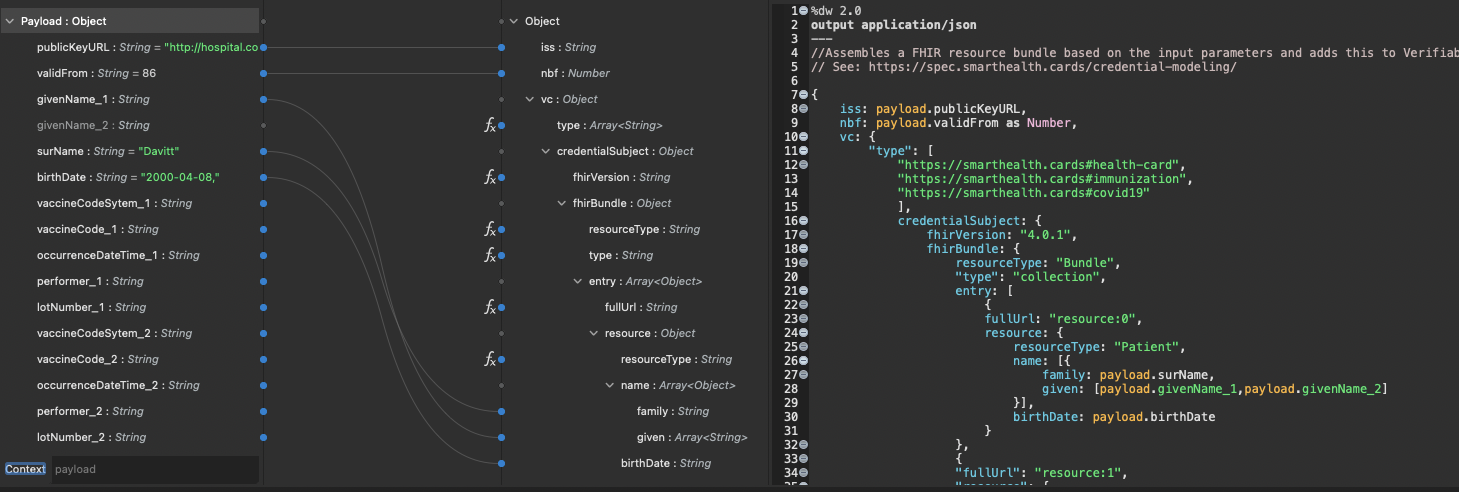Image resolution: width=1459 pixels, height=492 pixels.
Task: Collapse the Payload : Object input tree
Action: point(10,21)
